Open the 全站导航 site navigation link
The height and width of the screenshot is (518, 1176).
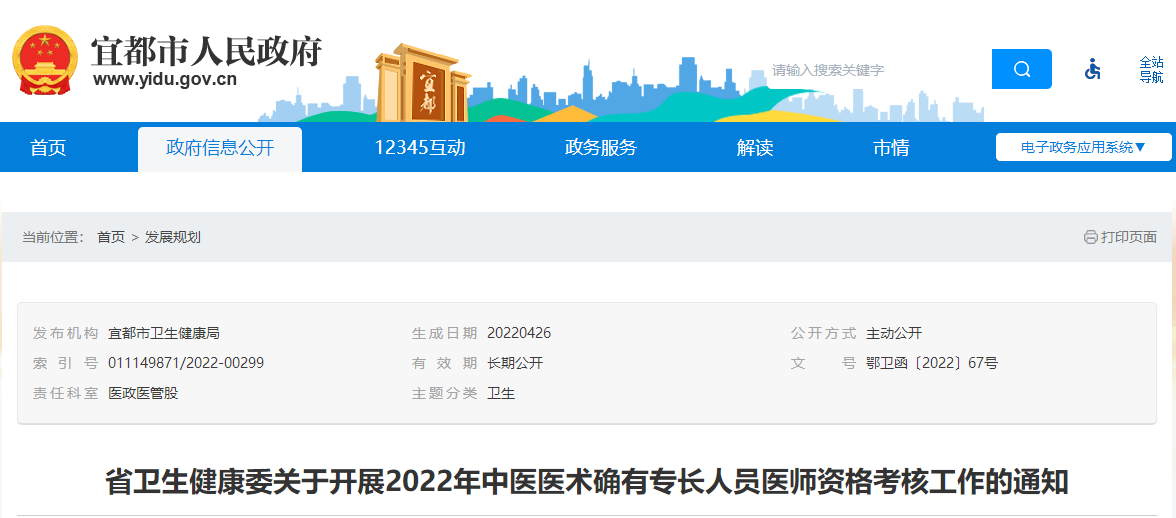tap(1151, 69)
